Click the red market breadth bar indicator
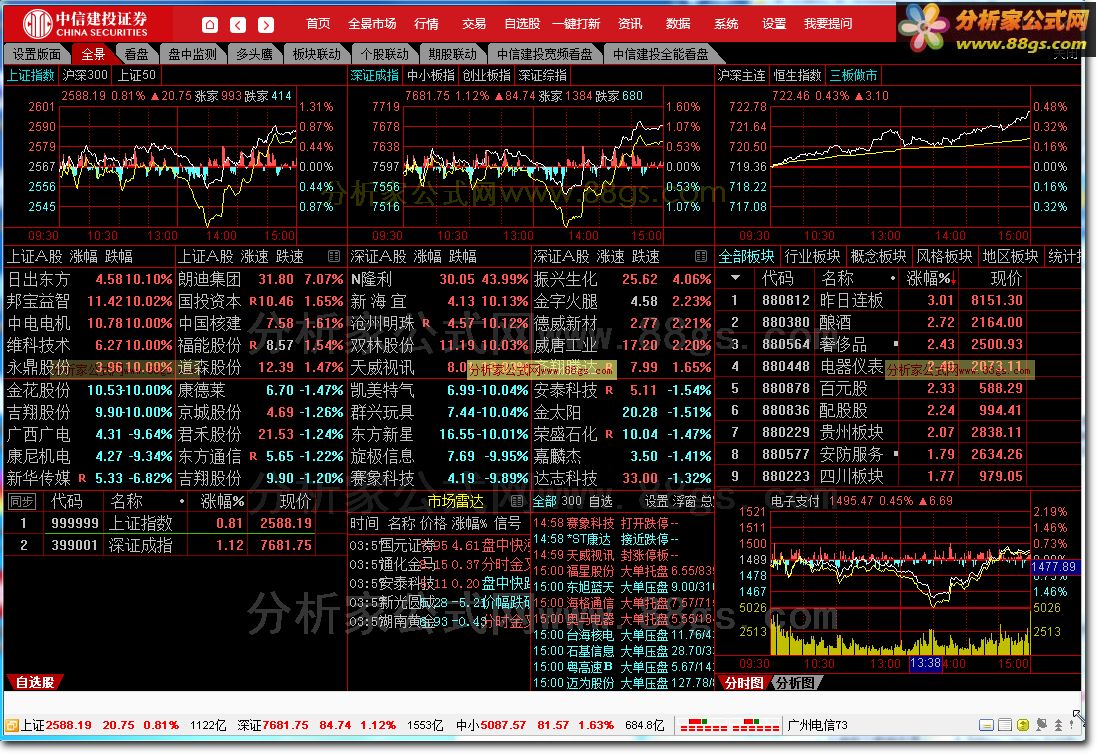The image size is (1098, 754). [729, 725]
